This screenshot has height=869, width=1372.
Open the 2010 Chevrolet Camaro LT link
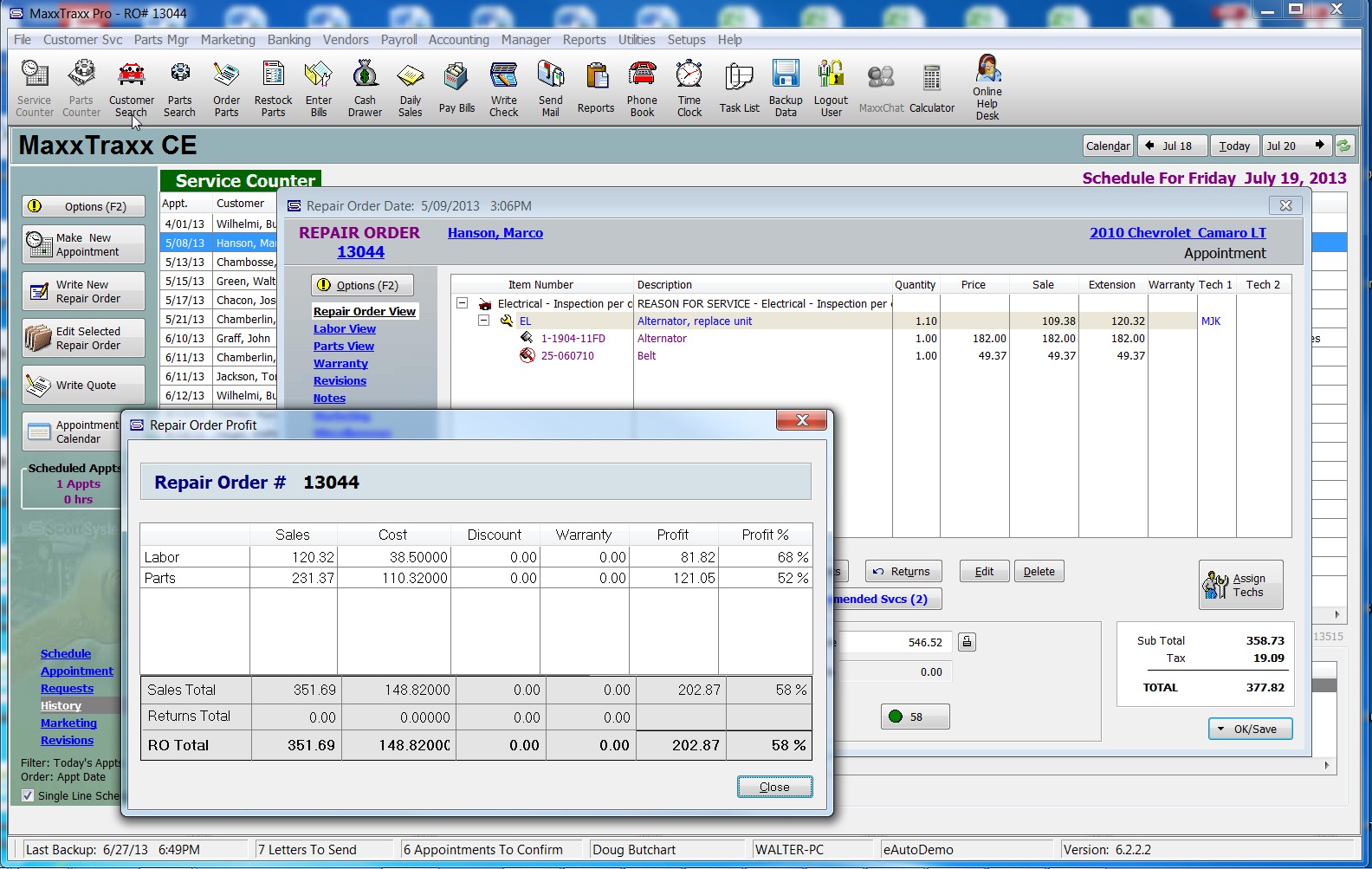click(x=1178, y=233)
